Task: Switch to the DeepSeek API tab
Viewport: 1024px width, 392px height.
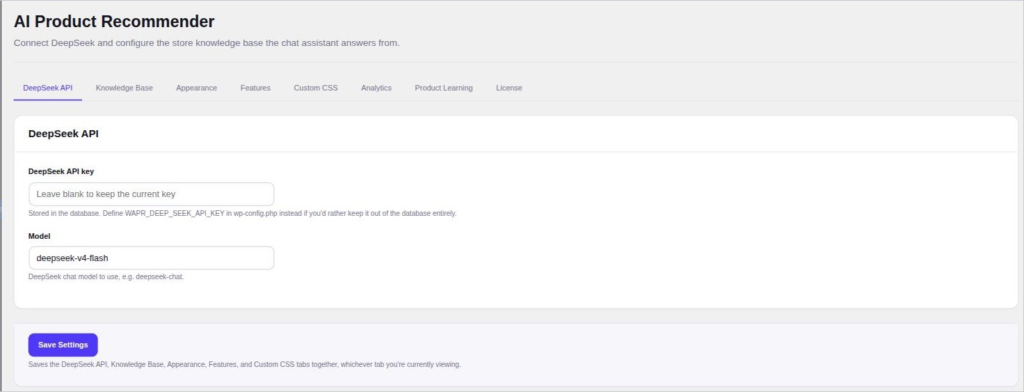Action: (x=48, y=88)
